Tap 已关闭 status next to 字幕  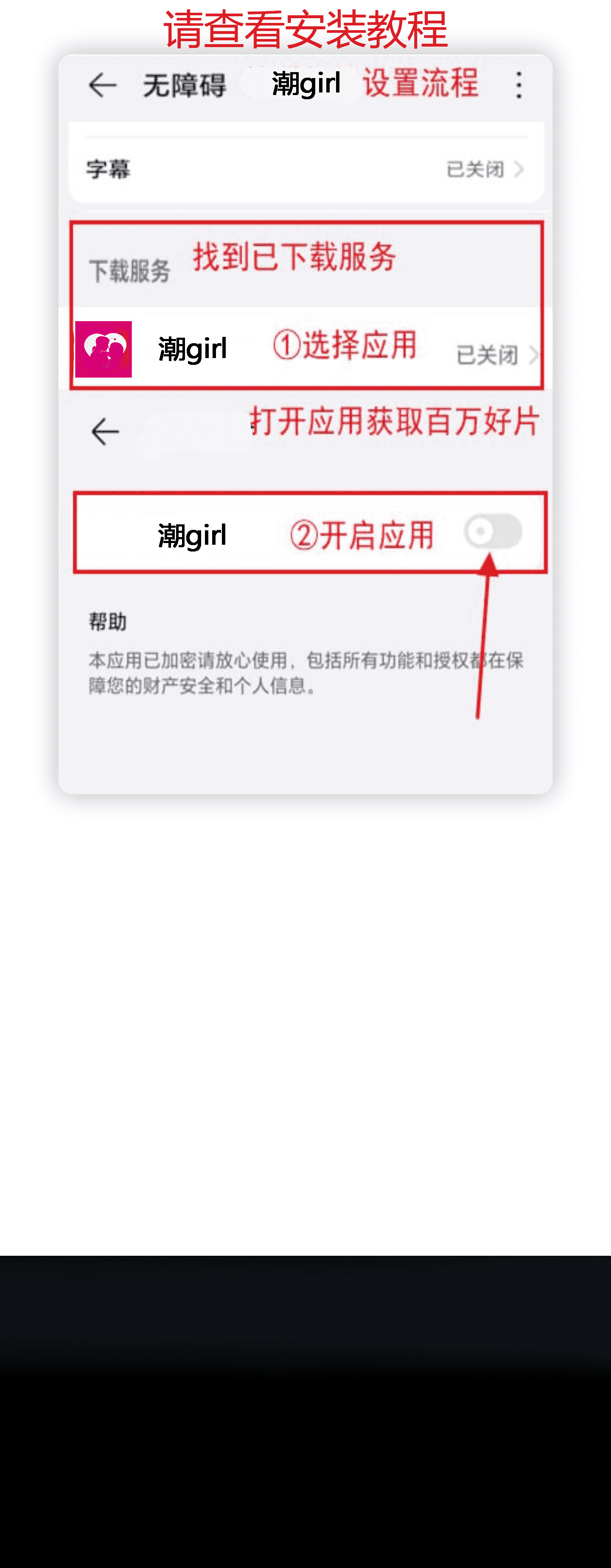[x=475, y=168]
